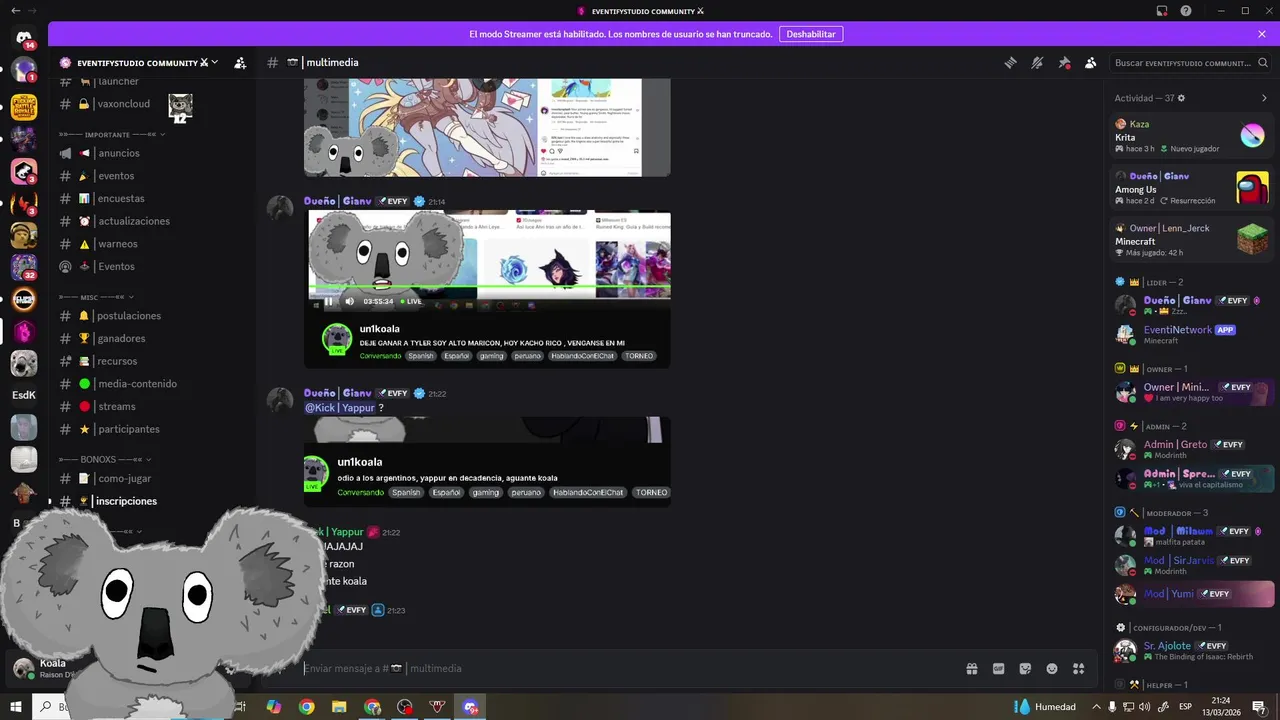
Task: Click un1koala title in second embed
Action: pyautogui.click(x=360, y=462)
